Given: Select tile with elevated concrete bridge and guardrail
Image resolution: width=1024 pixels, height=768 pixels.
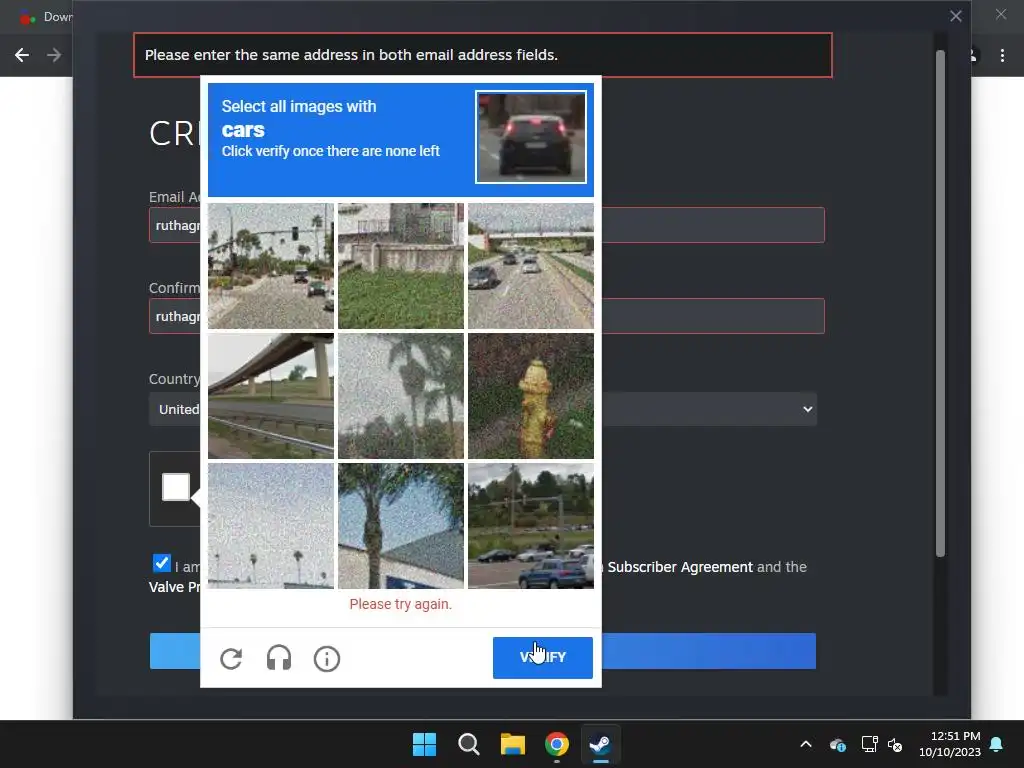Looking at the screenshot, I should (270, 396).
